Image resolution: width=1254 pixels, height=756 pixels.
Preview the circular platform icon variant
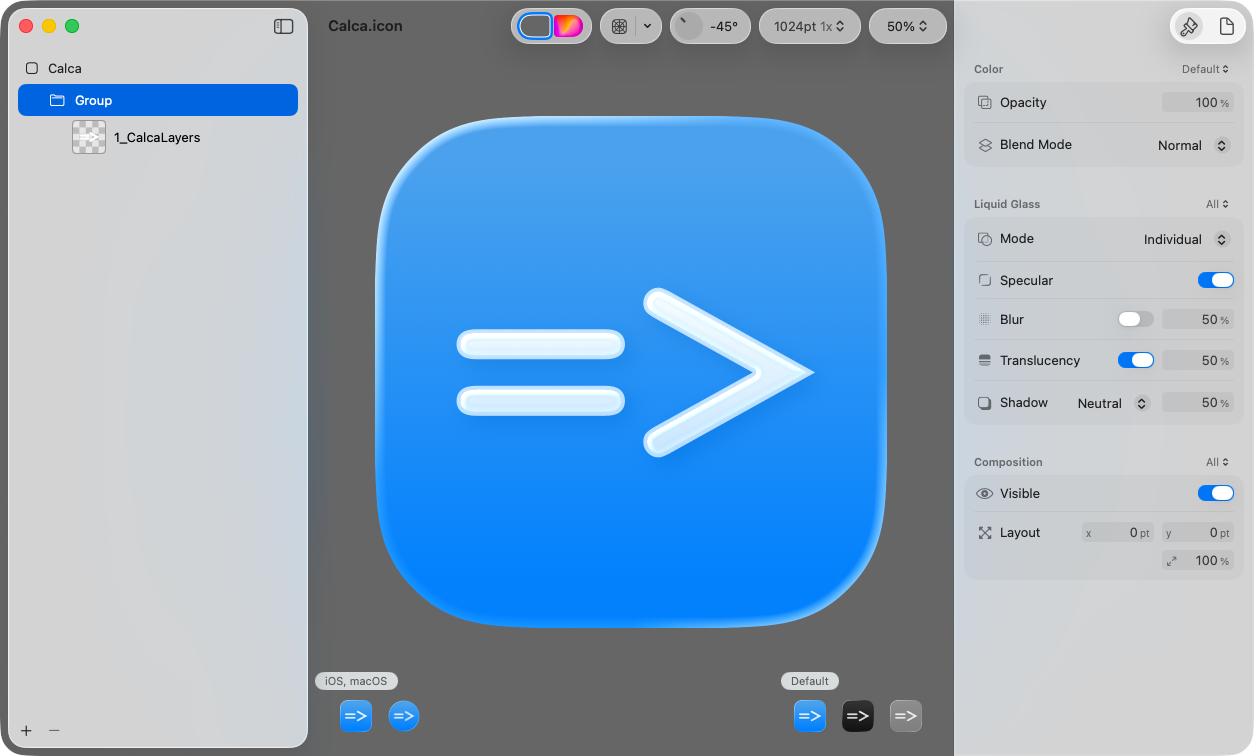pos(404,716)
